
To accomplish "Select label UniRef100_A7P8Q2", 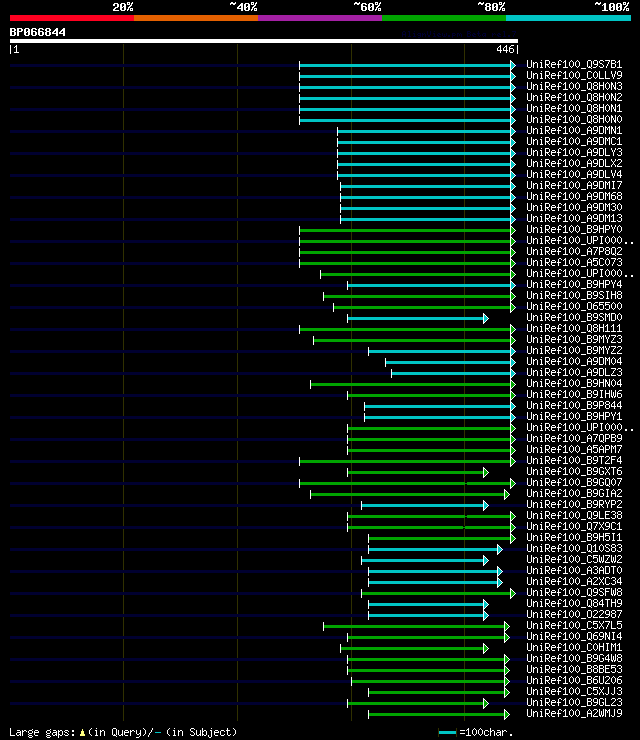I will (x=574, y=252).
